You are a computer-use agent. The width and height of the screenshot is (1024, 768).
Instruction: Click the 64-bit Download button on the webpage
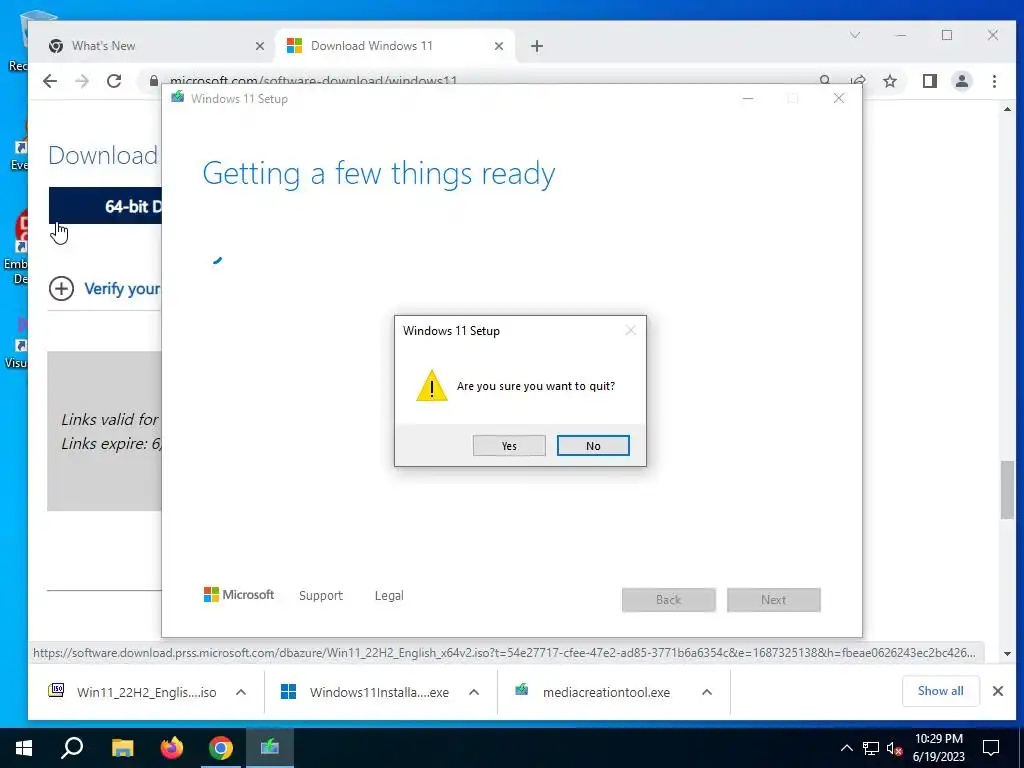[105, 206]
